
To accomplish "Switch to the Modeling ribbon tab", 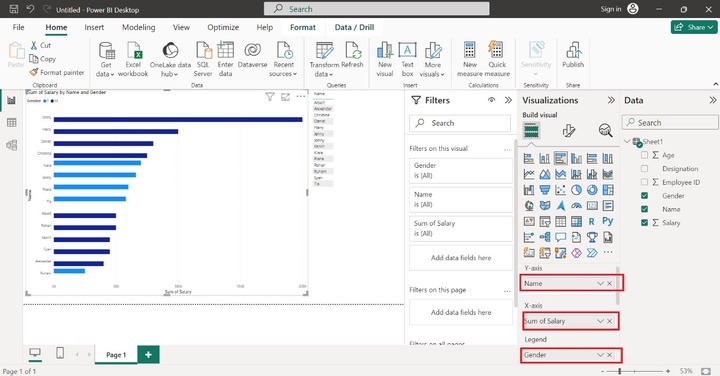I will point(138,28).
